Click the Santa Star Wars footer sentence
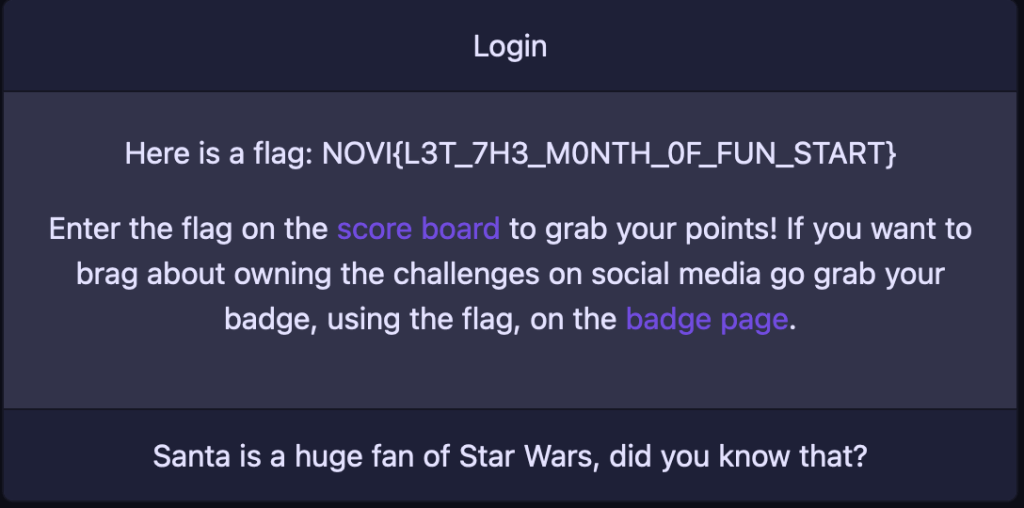 pyautogui.click(x=510, y=457)
